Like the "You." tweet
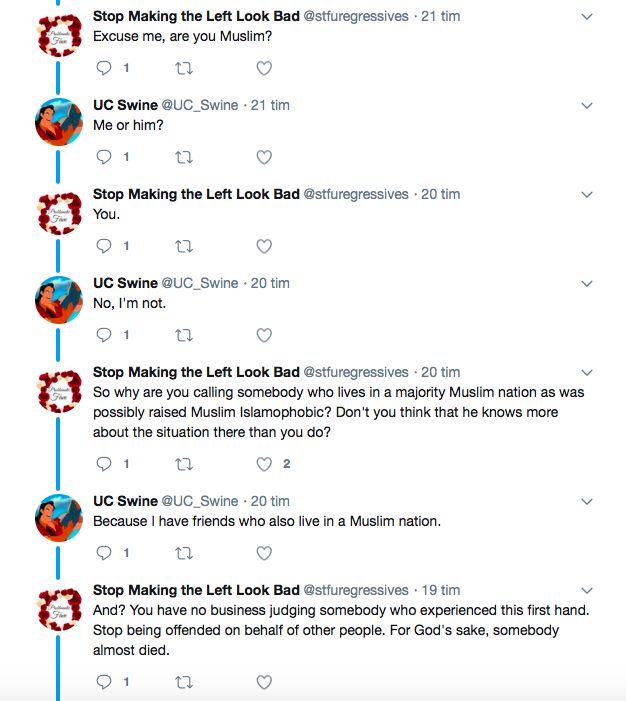626x701 pixels. pyautogui.click(x=264, y=246)
